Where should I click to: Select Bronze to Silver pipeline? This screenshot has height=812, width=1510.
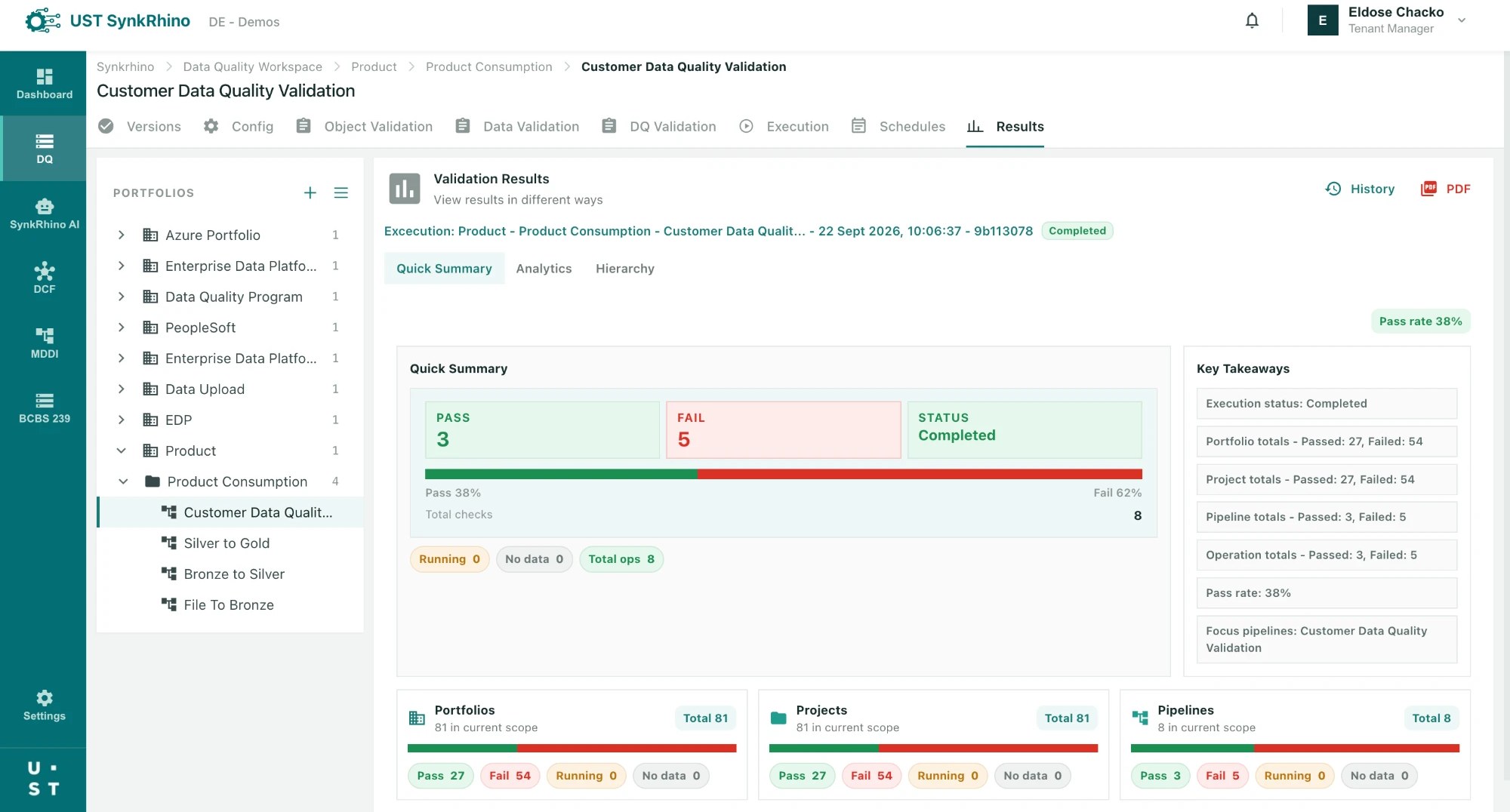click(x=234, y=574)
